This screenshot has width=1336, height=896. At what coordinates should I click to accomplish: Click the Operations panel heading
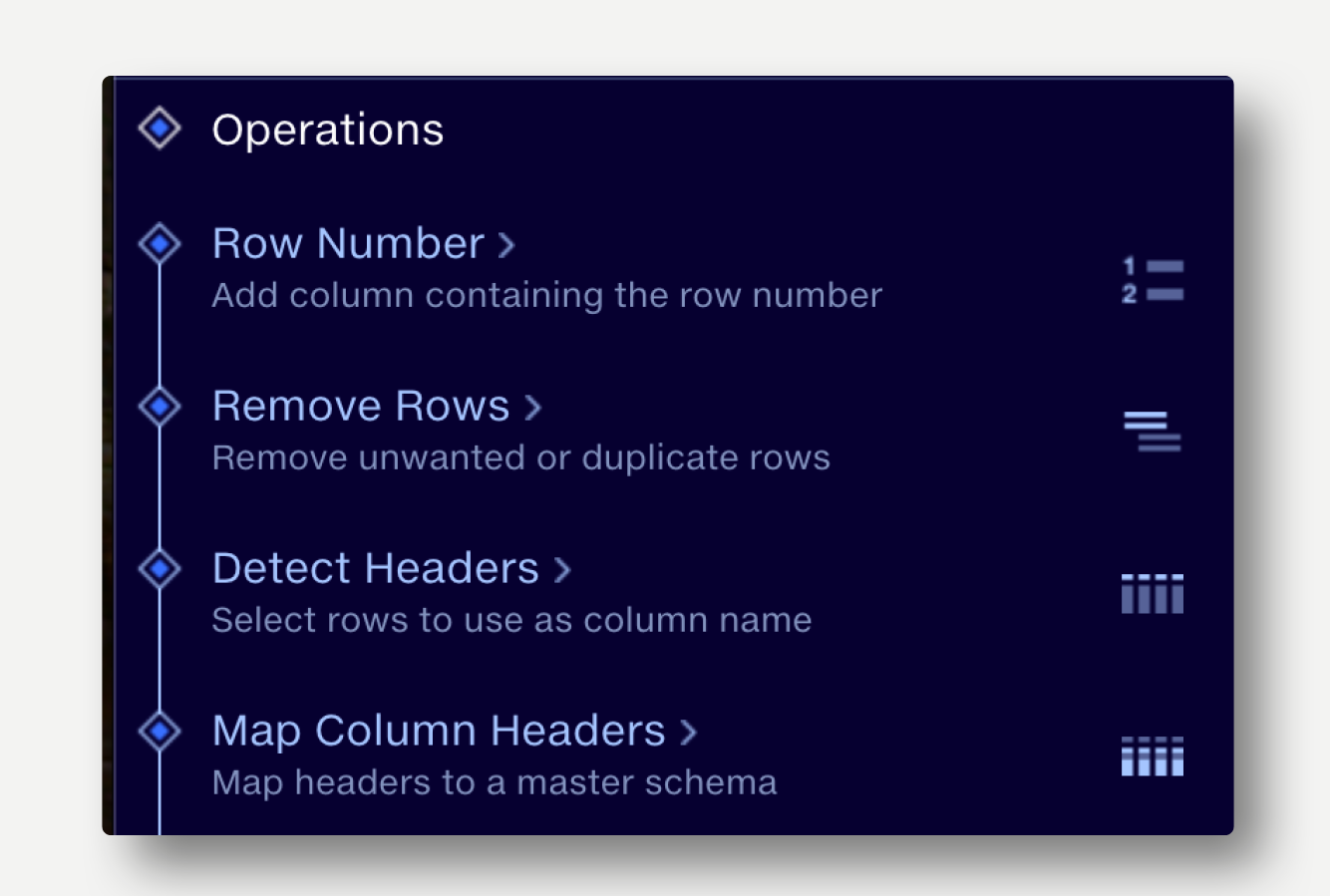(x=328, y=131)
